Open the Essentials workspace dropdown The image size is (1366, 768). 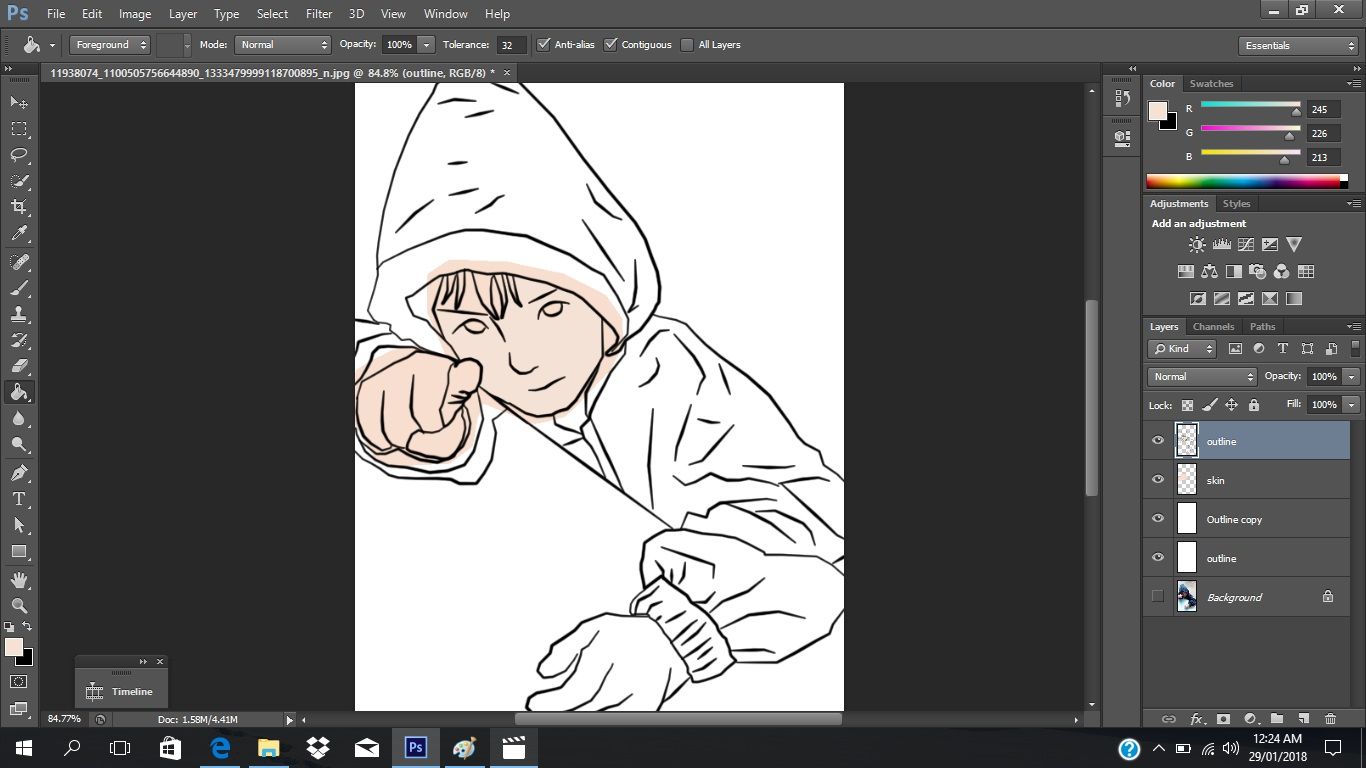1297,45
